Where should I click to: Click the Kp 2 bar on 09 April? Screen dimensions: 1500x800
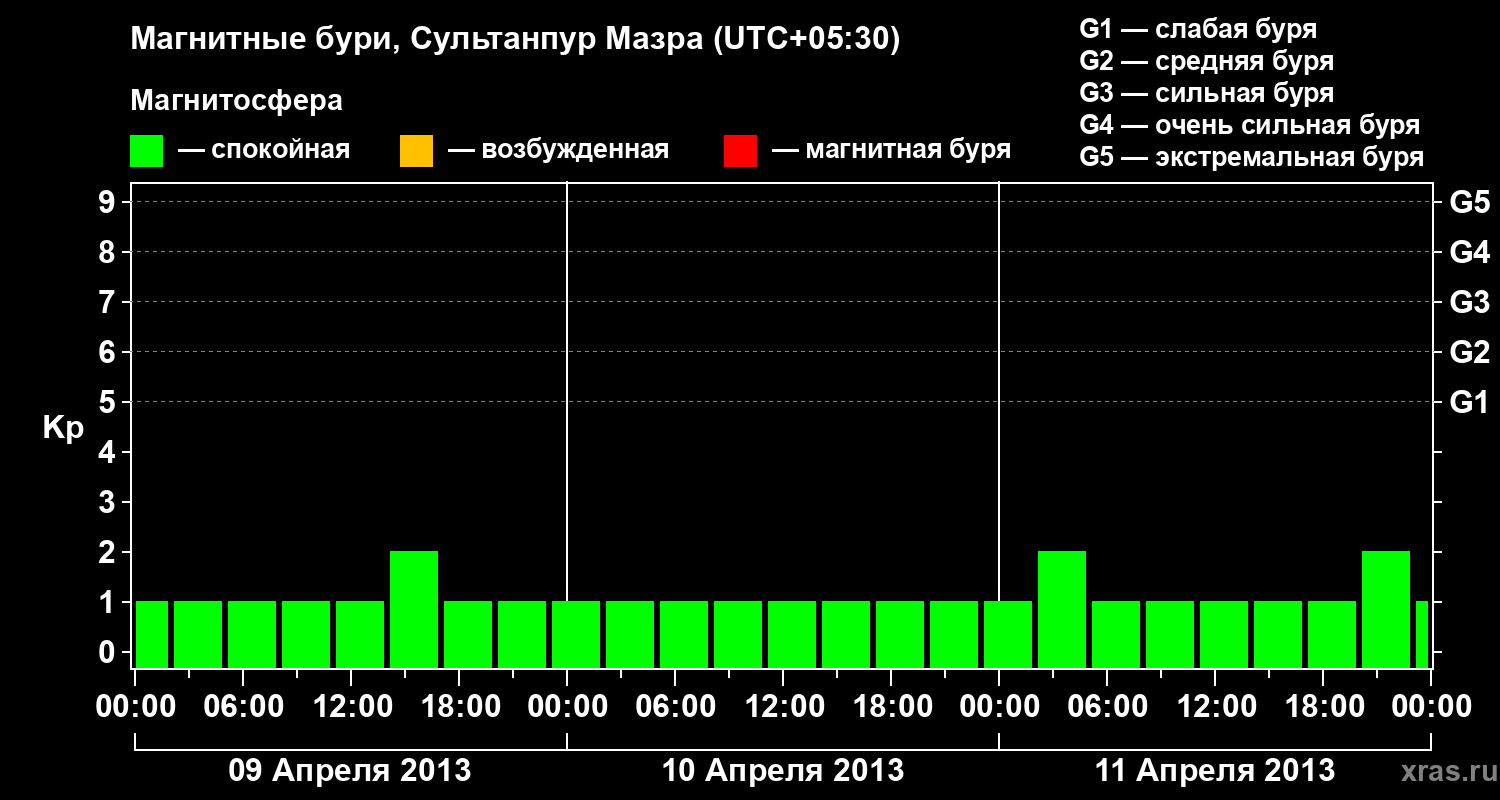coord(414,609)
